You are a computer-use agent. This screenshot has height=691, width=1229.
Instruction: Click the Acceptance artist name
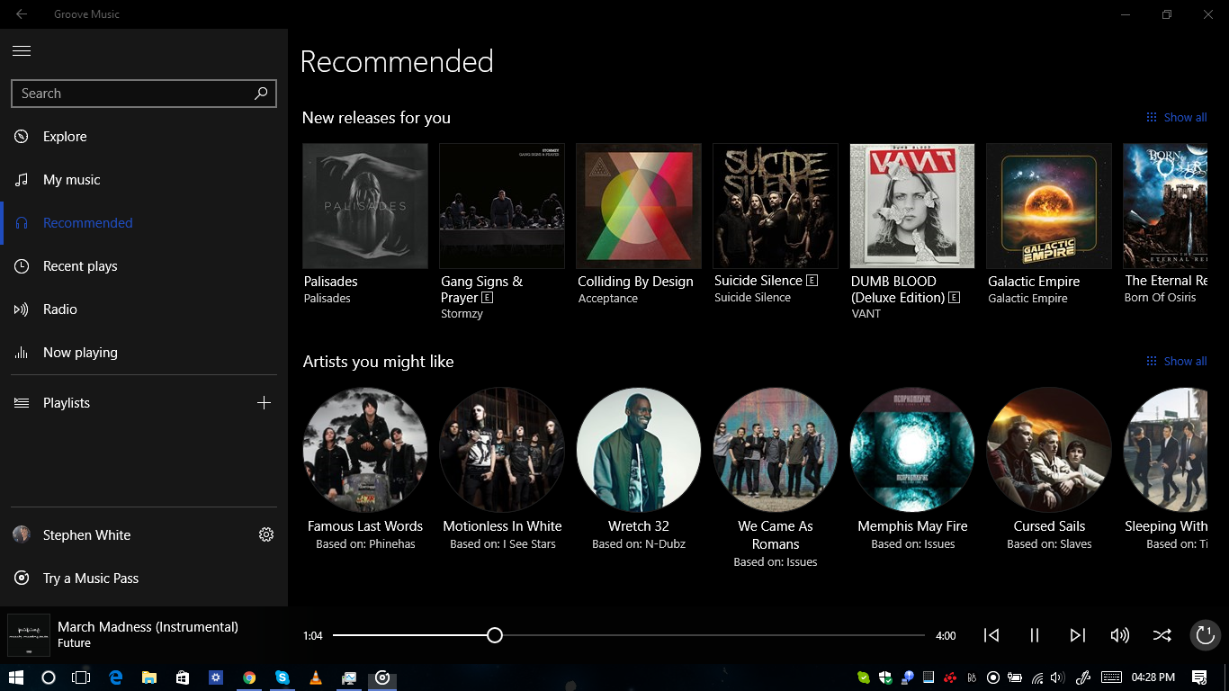[x=607, y=298]
